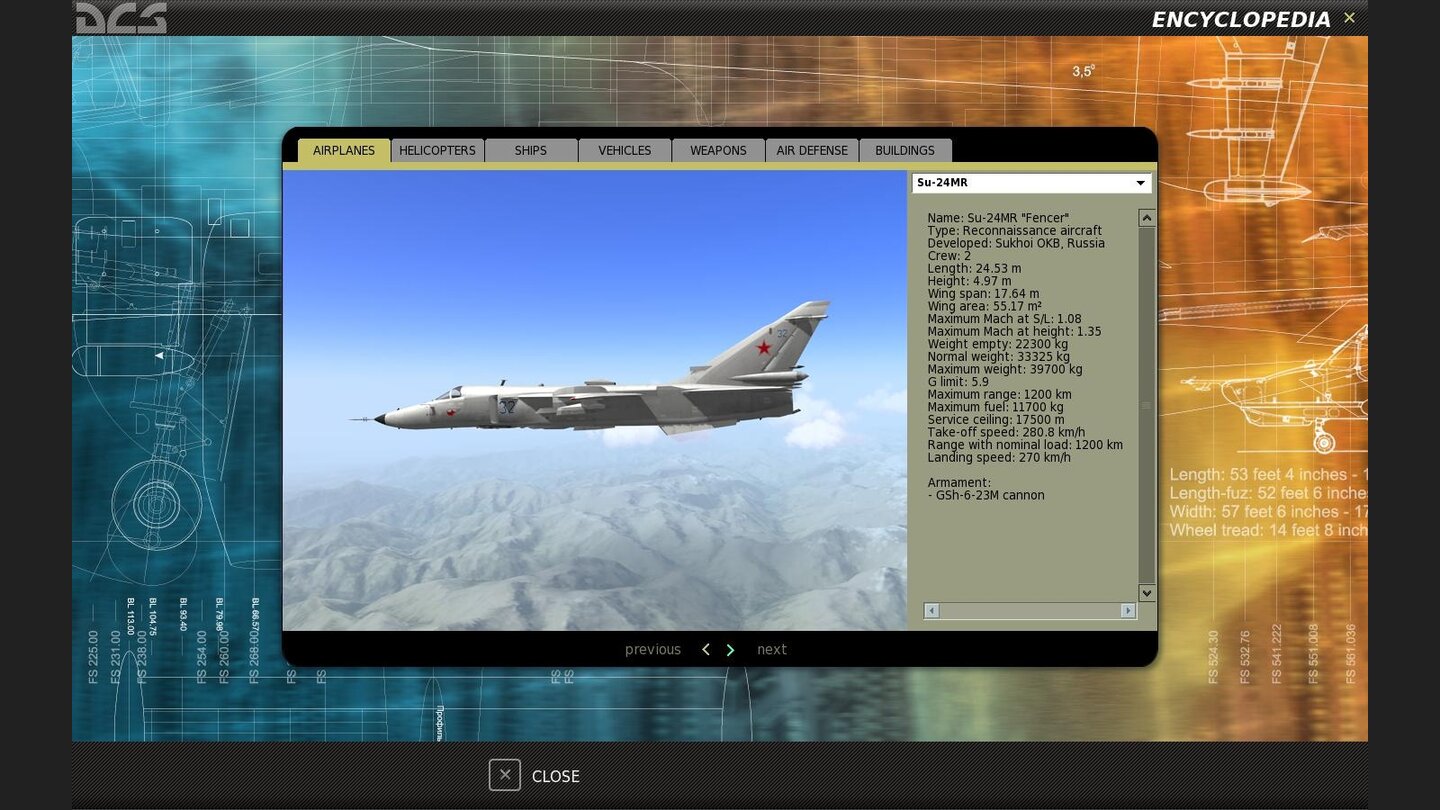Click the 'Length: 24.53 m' line
1440x810 pixels.
point(974,269)
